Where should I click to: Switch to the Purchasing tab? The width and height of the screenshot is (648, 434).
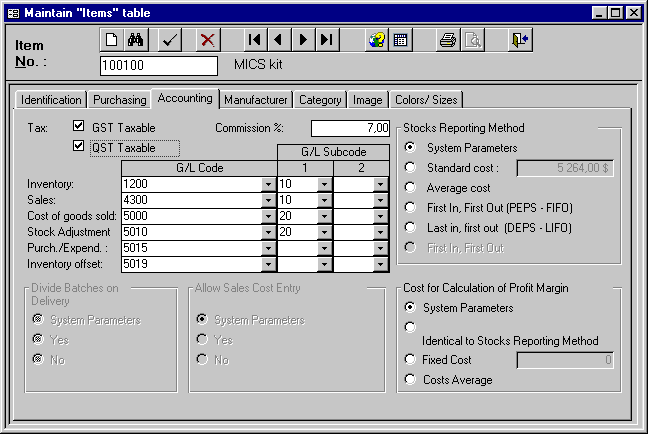point(119,100)
